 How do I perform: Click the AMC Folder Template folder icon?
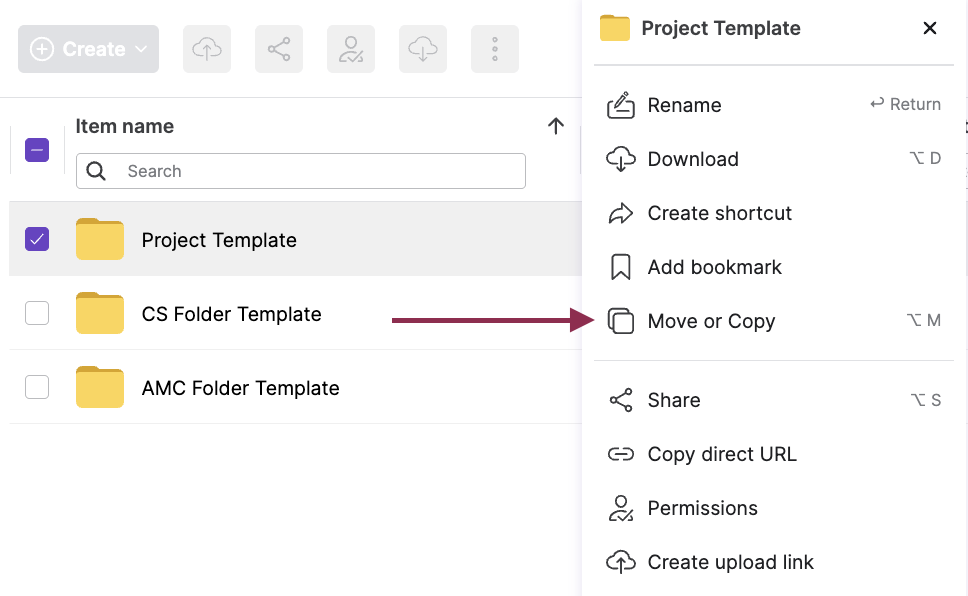coord(100,388)
